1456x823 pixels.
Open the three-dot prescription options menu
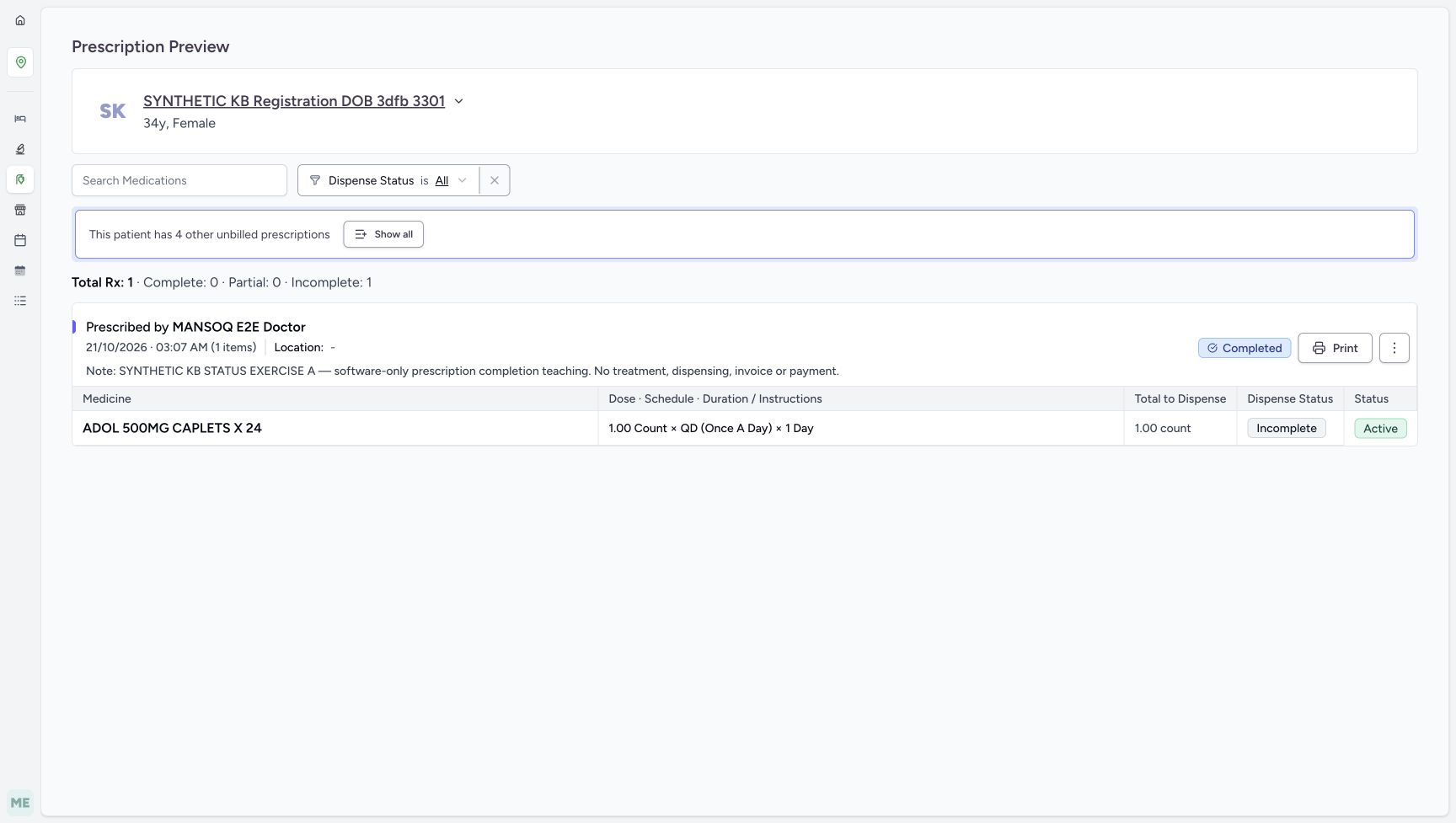pos(1394,348)
